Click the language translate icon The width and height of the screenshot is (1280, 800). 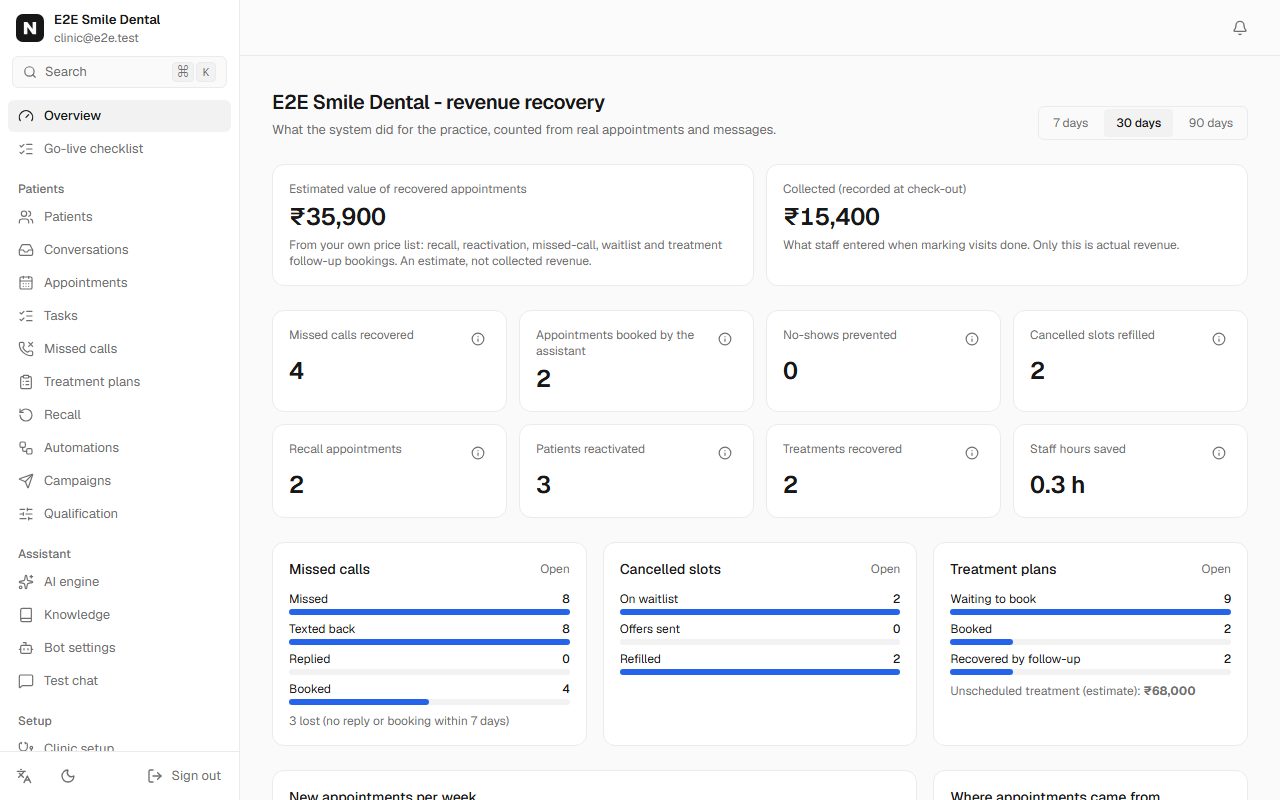25,776
